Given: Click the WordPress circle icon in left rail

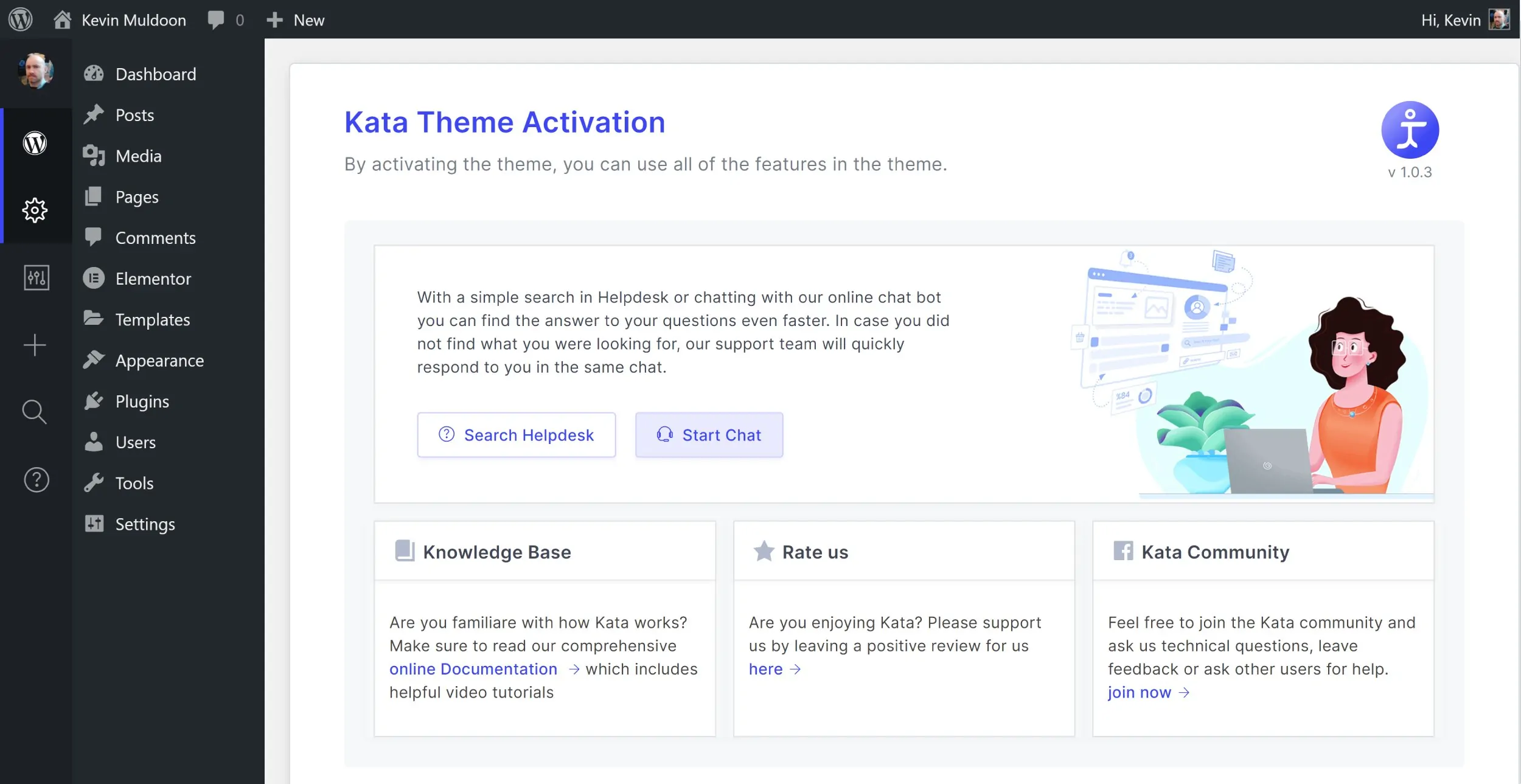Looking at the screenshot, I should click(35, 143).
